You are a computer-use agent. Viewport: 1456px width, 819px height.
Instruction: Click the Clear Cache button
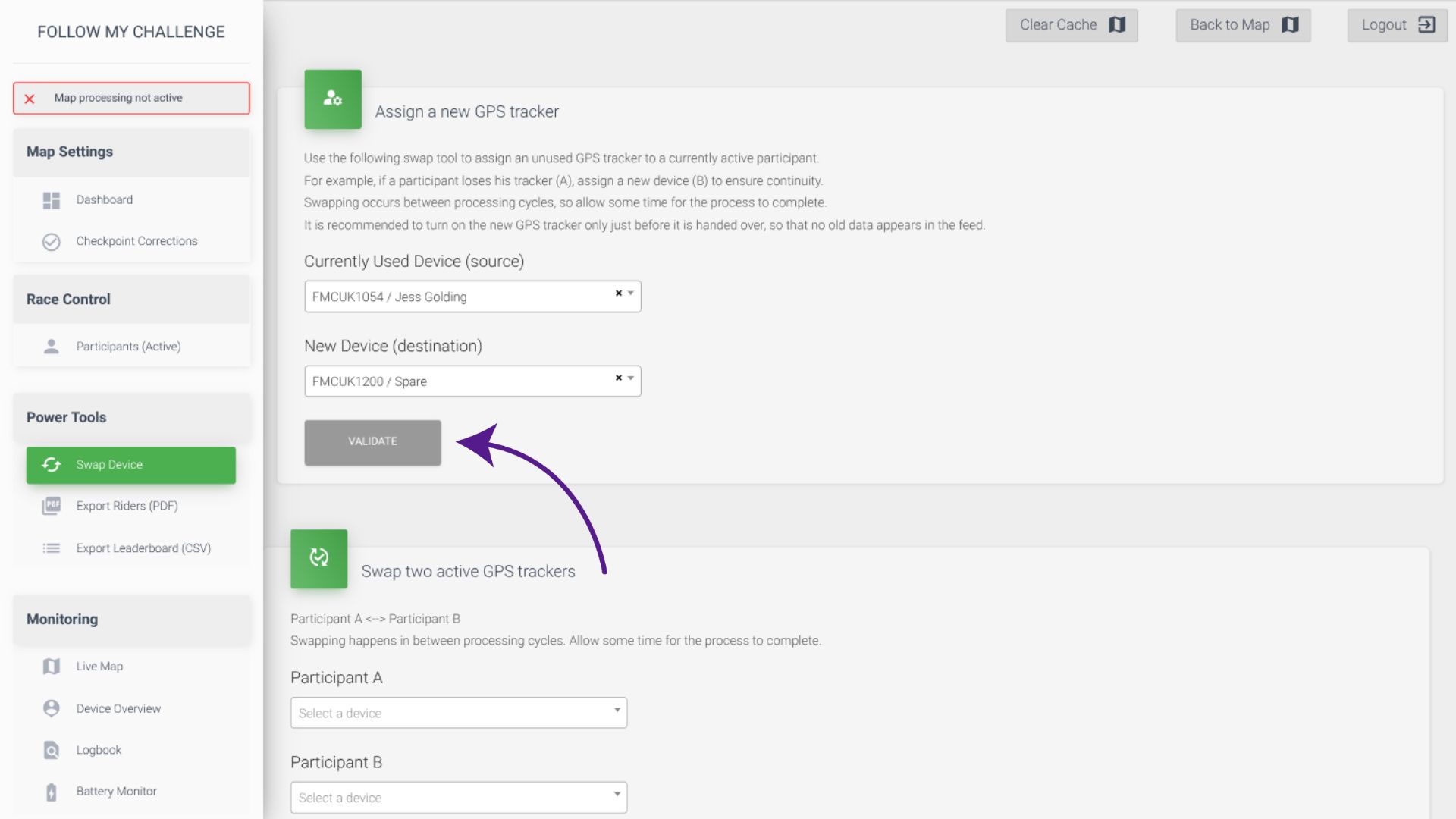point(1071,25)
